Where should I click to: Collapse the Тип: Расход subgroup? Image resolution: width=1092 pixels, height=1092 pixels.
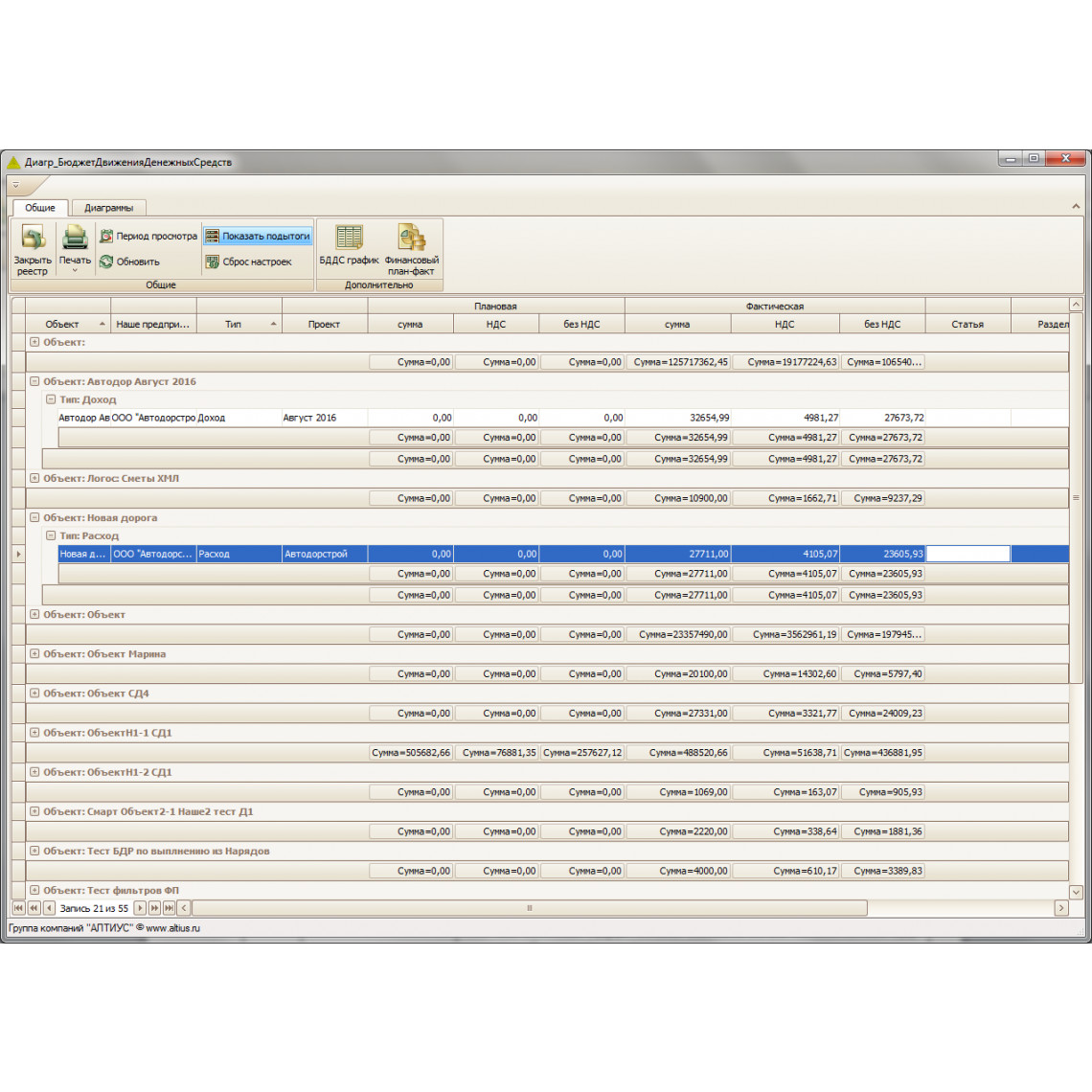[x=51, y=535]
